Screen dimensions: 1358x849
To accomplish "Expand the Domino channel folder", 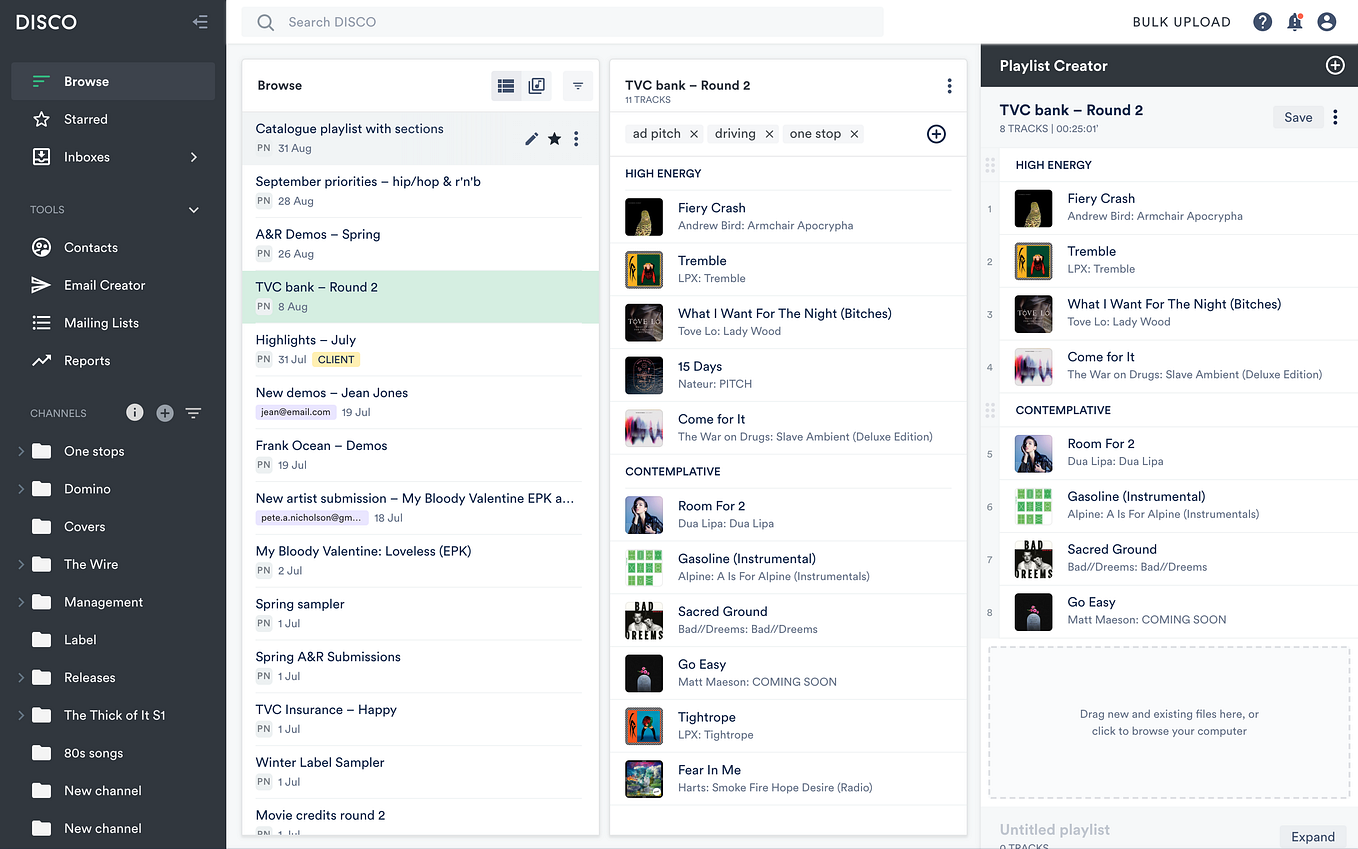I will [x=21, y=489].
